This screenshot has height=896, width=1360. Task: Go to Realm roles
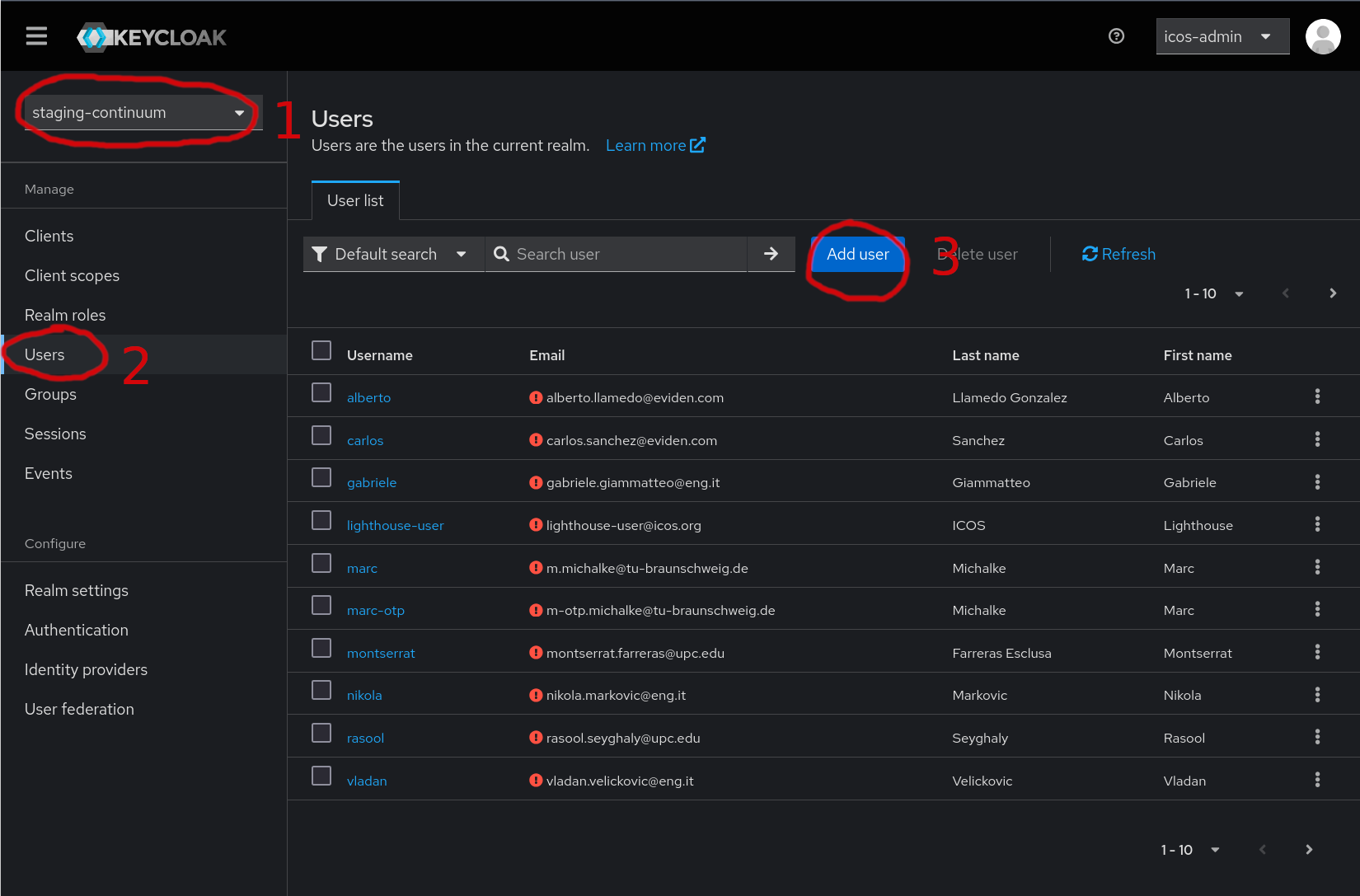(x=65, y=315)
